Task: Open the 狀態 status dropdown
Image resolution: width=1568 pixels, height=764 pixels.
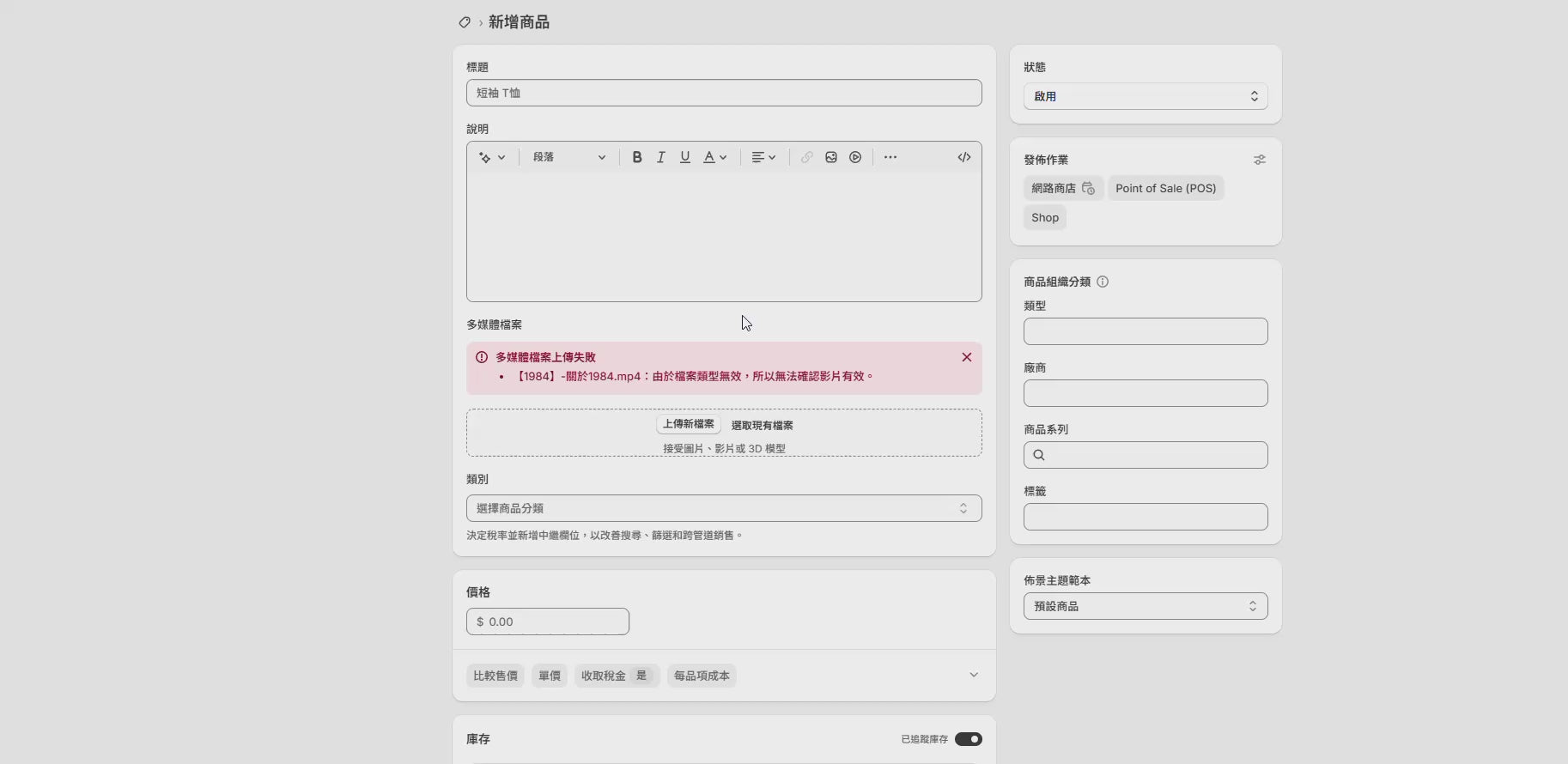Action: click(x=1145, y=96)
